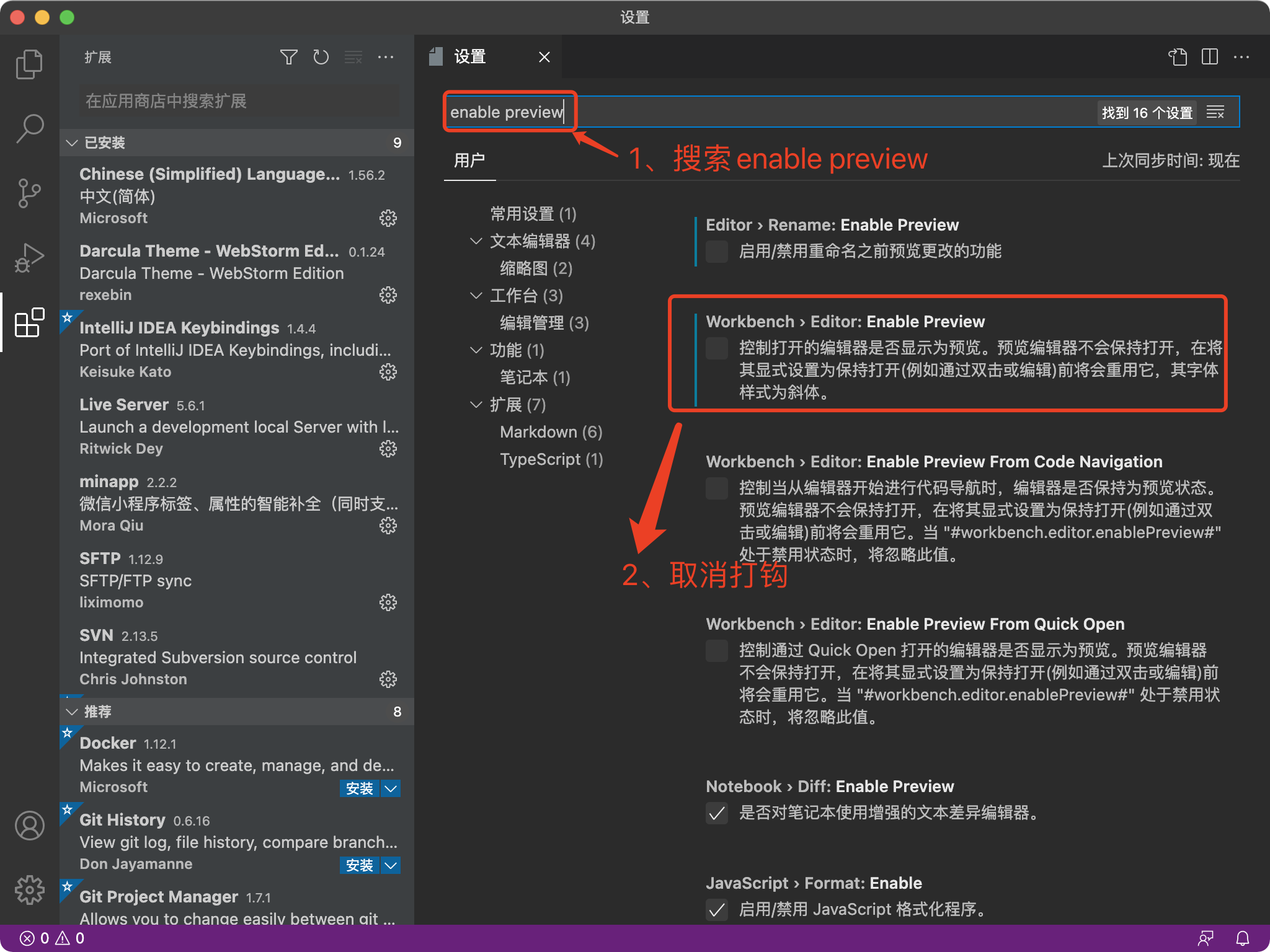Screen dimensions: 1270x952
Task: Open the Search view in the activity bar
Action: 29,127
